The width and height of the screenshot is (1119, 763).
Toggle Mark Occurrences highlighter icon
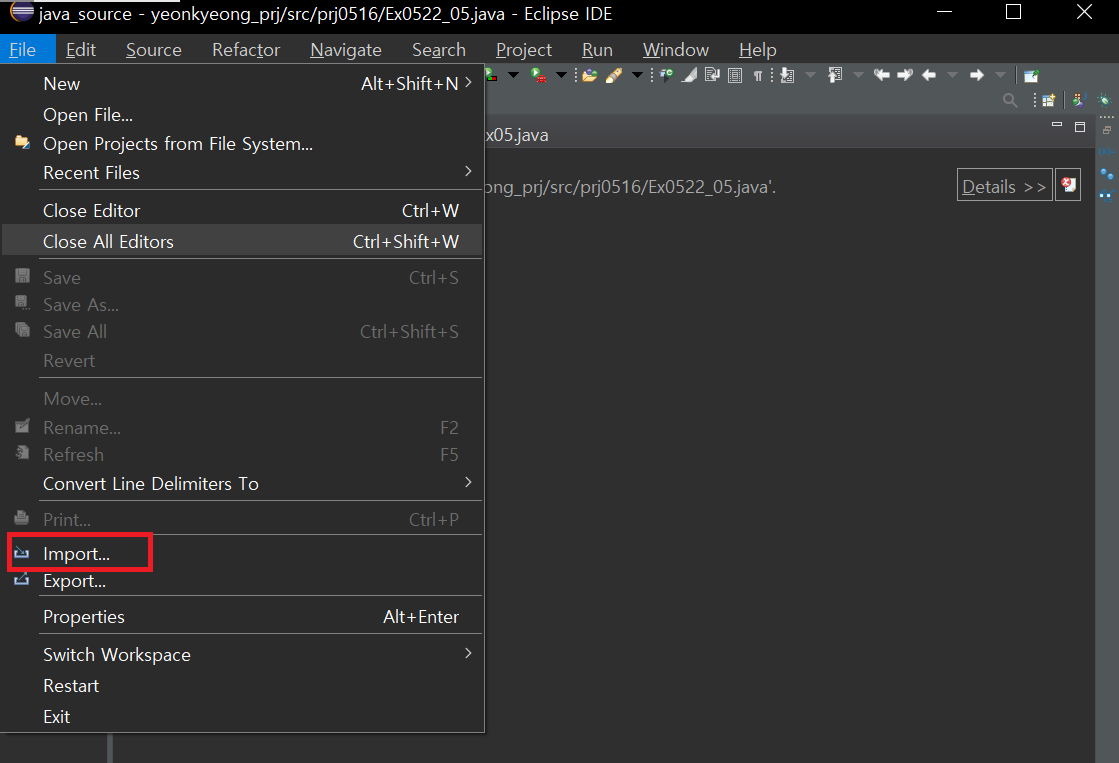pyautogui.click(x=689, y=75)
